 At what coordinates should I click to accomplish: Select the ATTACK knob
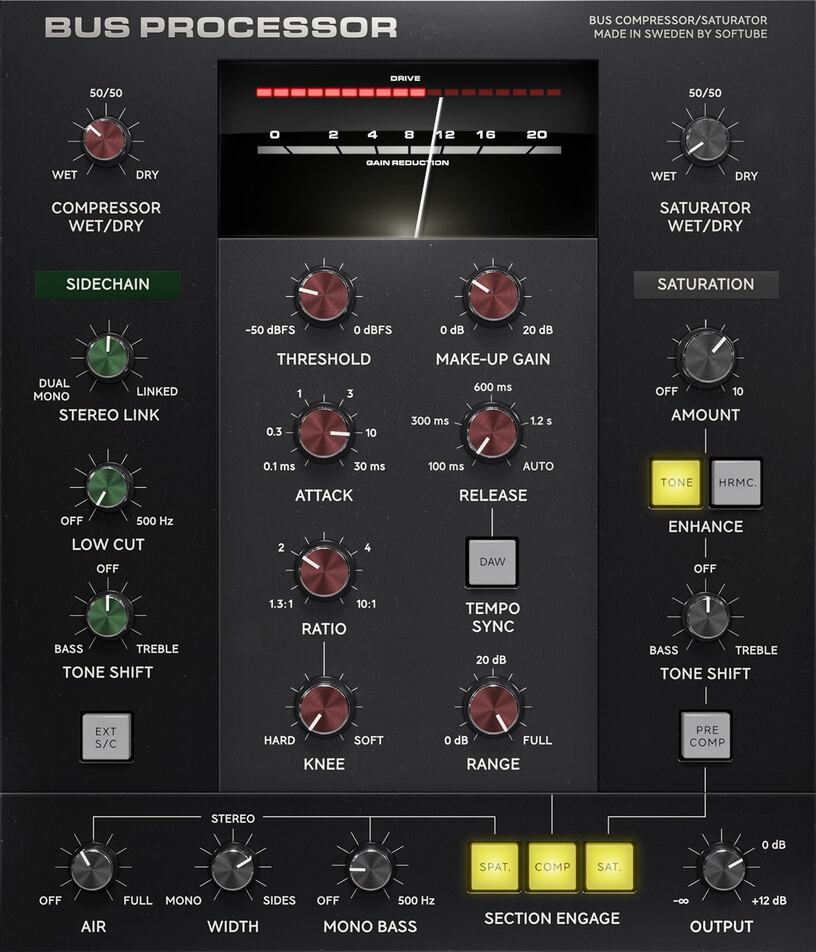(x=323, y=432)
